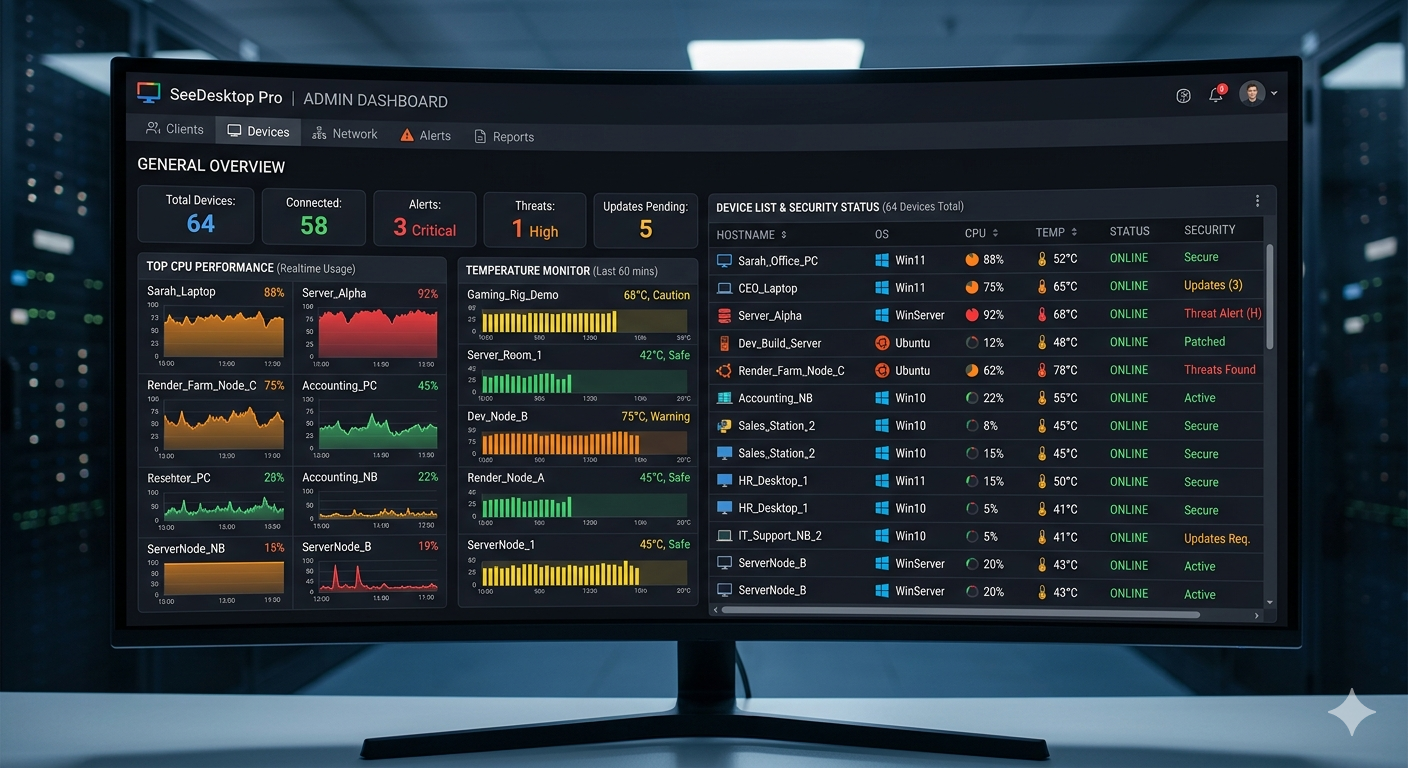Click thermometer icon beside 68°C
1408x768 pixels.
pyautogui.click(x=1042, y=314)
